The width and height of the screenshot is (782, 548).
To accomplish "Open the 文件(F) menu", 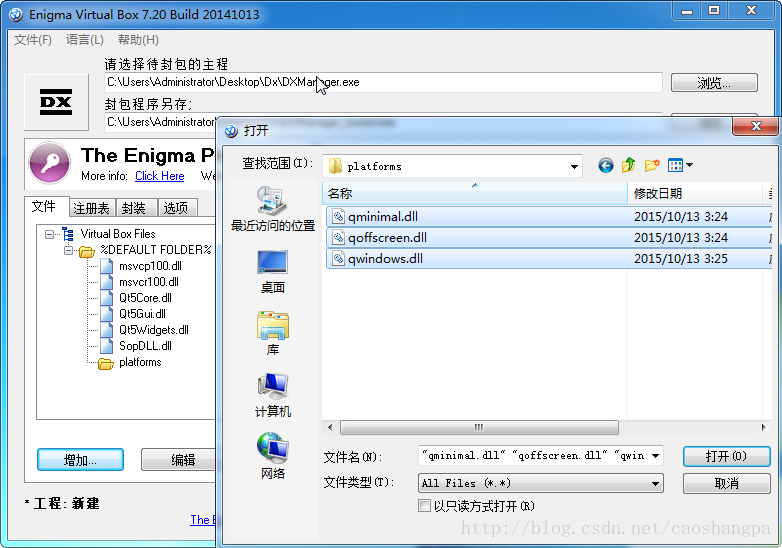I will click(x=32, y=40).
